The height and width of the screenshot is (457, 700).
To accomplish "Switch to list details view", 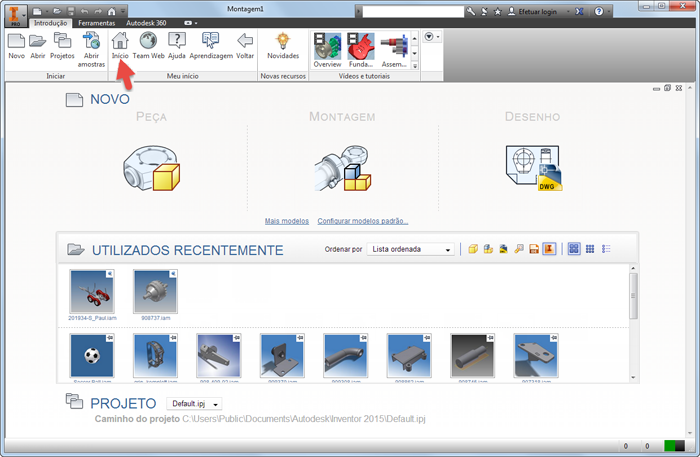I will (x=606, y=249).
